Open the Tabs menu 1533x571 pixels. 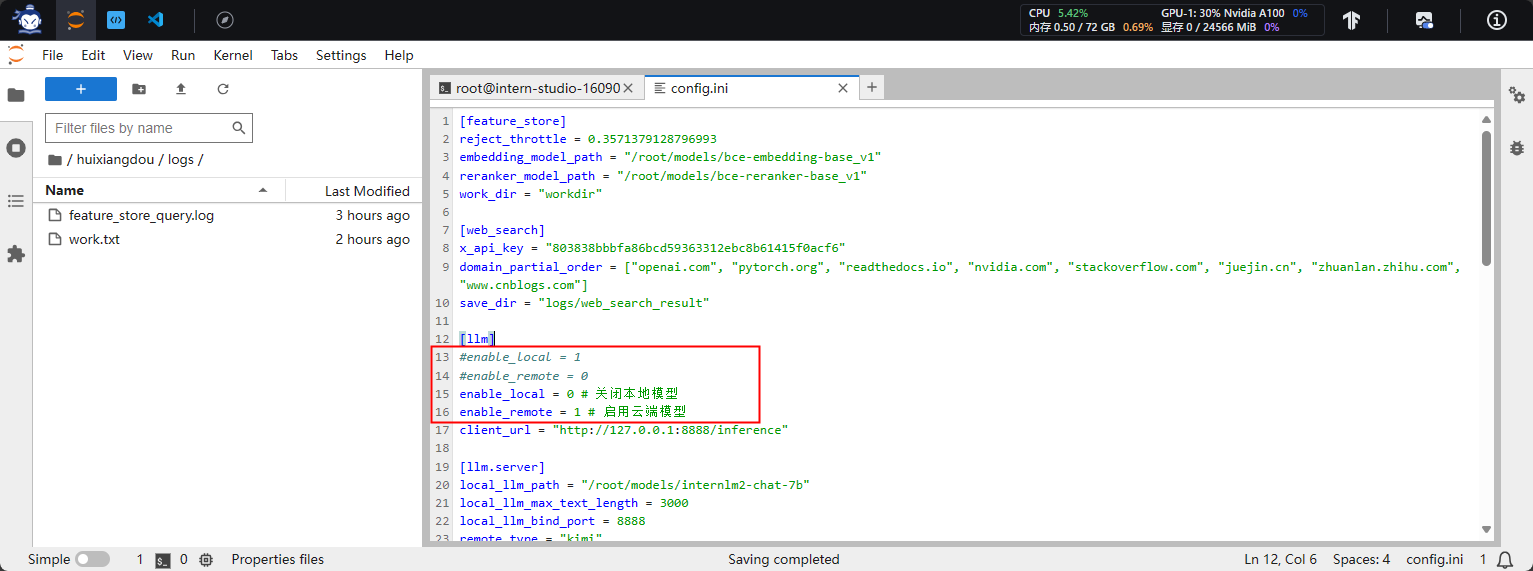click(x=284, y=55)
